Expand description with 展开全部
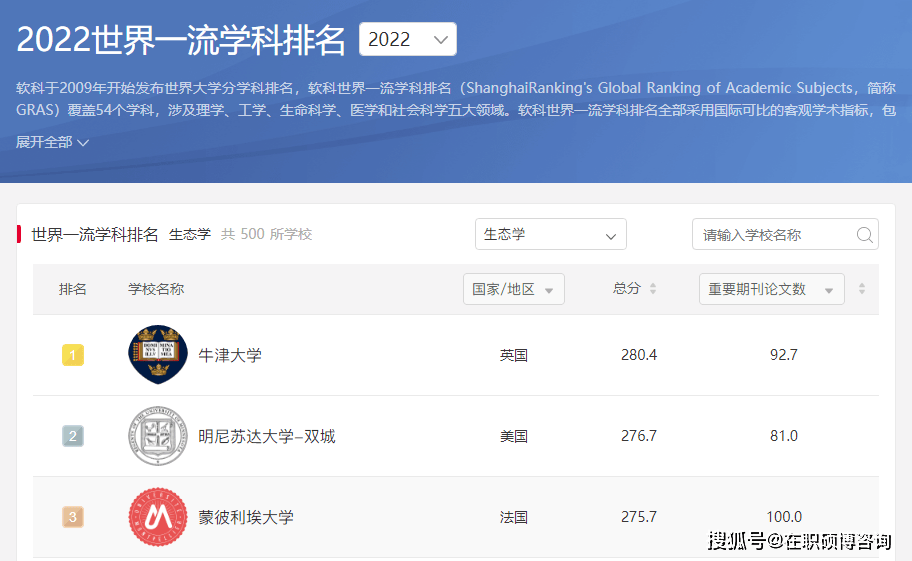 (x=53, y=142)
